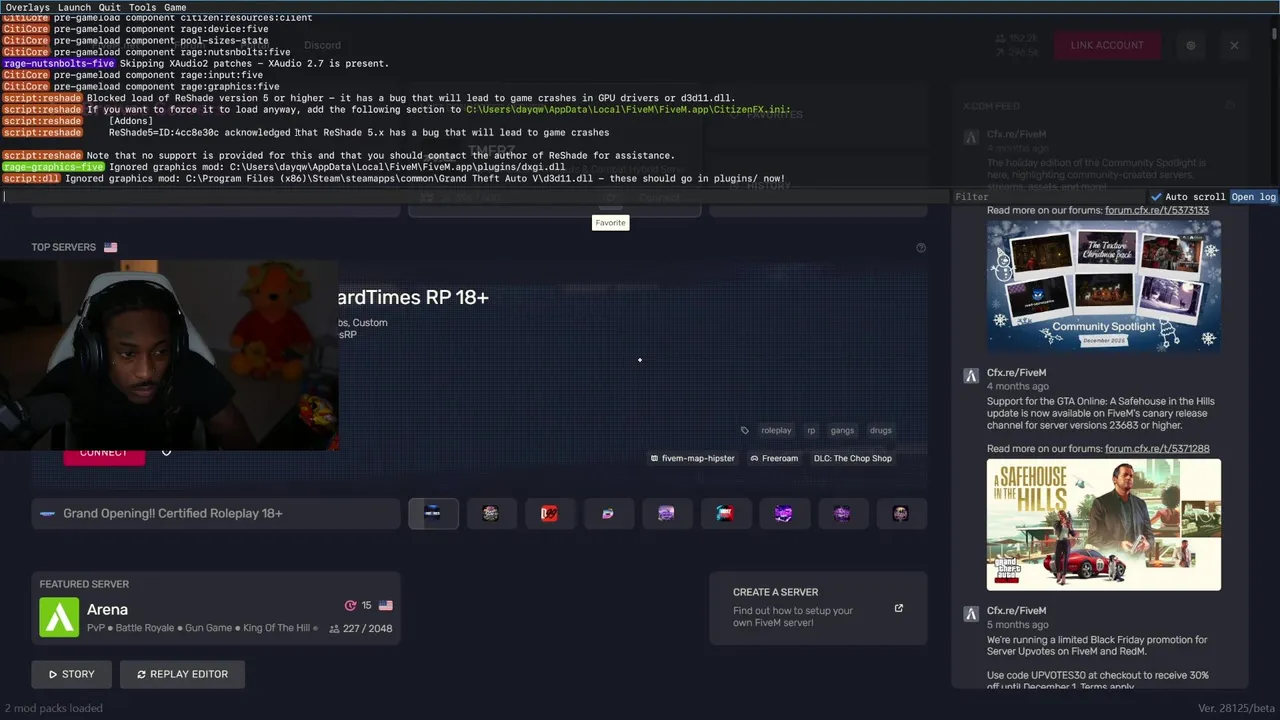Viewport: 1280px width, 720px height.
Task: Select the gangs tag
Action: pos(842,430)
